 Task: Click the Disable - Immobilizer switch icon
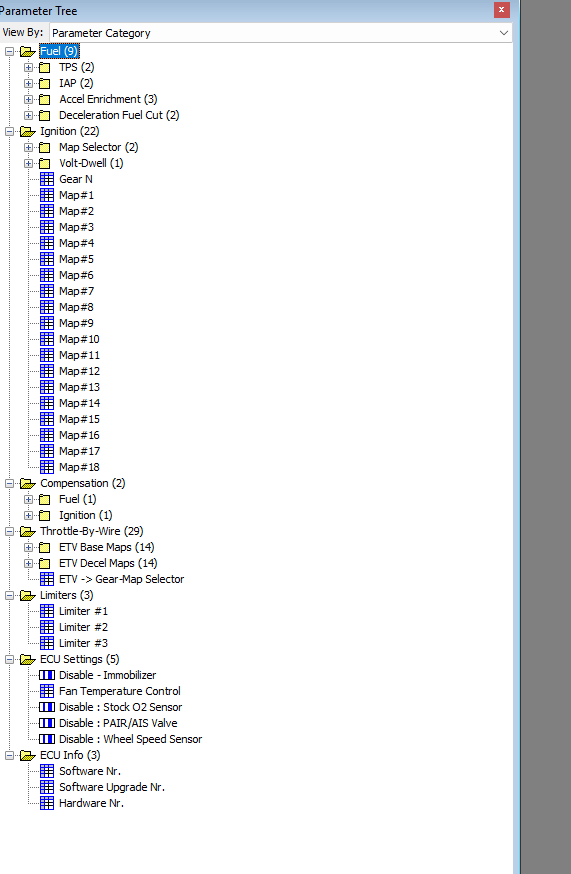[x=47, y=675]
